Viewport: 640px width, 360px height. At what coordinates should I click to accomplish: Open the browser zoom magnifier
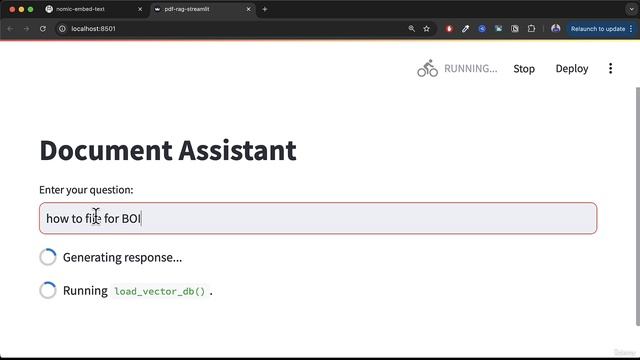[x=411, y=29]
